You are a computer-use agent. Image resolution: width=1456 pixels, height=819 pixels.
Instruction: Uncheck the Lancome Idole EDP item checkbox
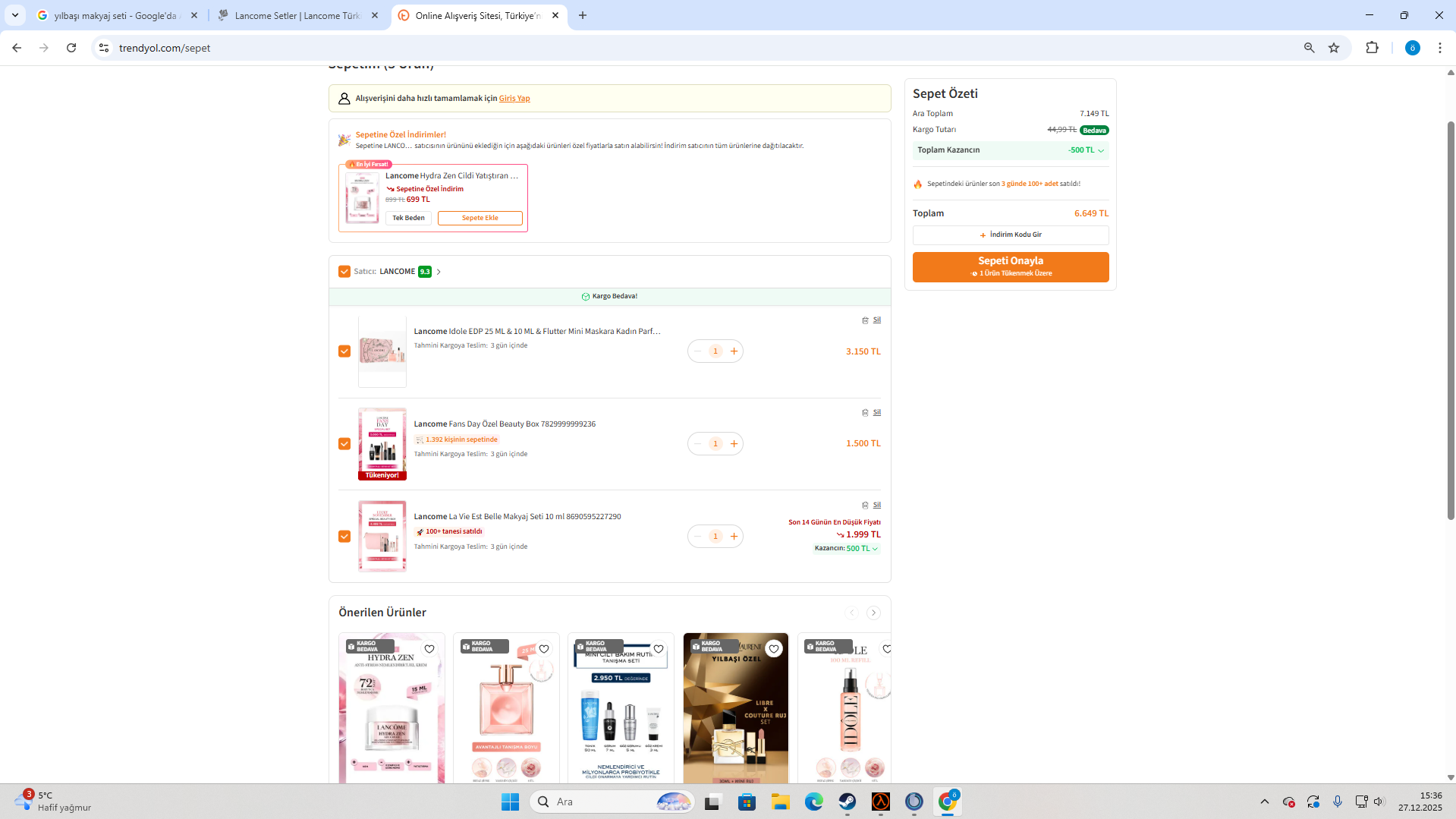click(344, 351)
